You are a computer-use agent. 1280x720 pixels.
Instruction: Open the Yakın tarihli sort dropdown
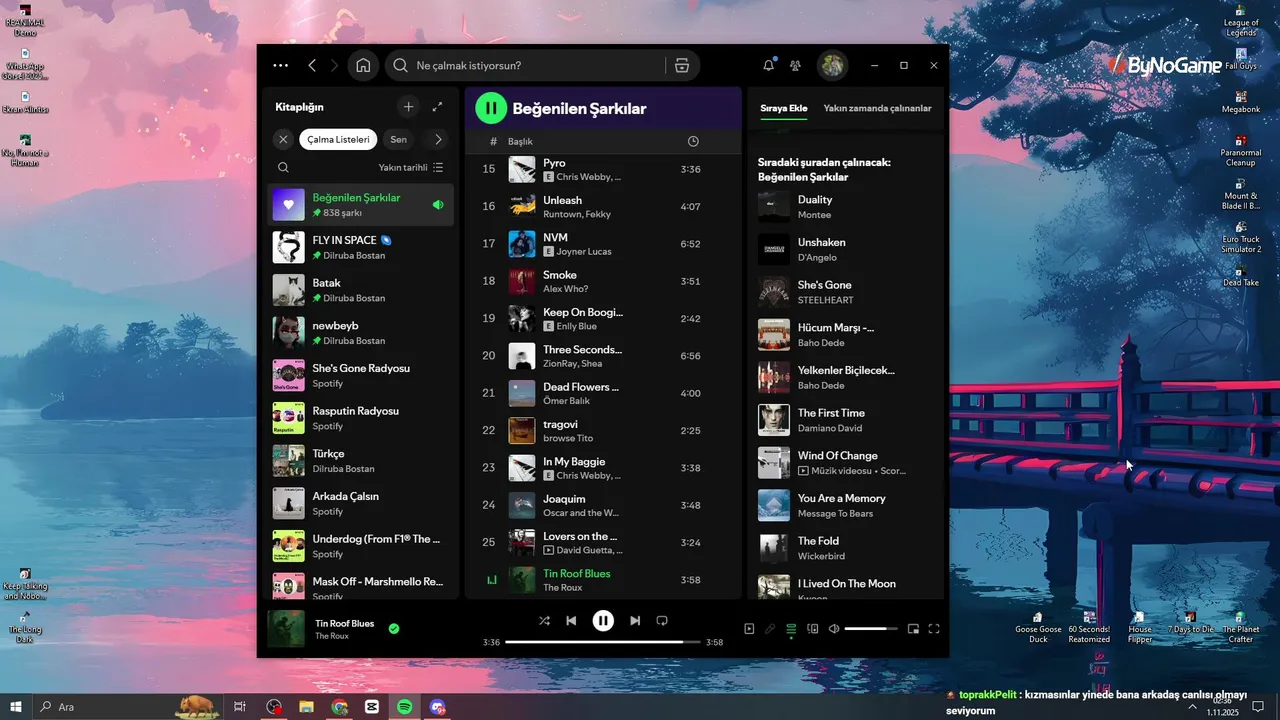[x=411, y=167]
